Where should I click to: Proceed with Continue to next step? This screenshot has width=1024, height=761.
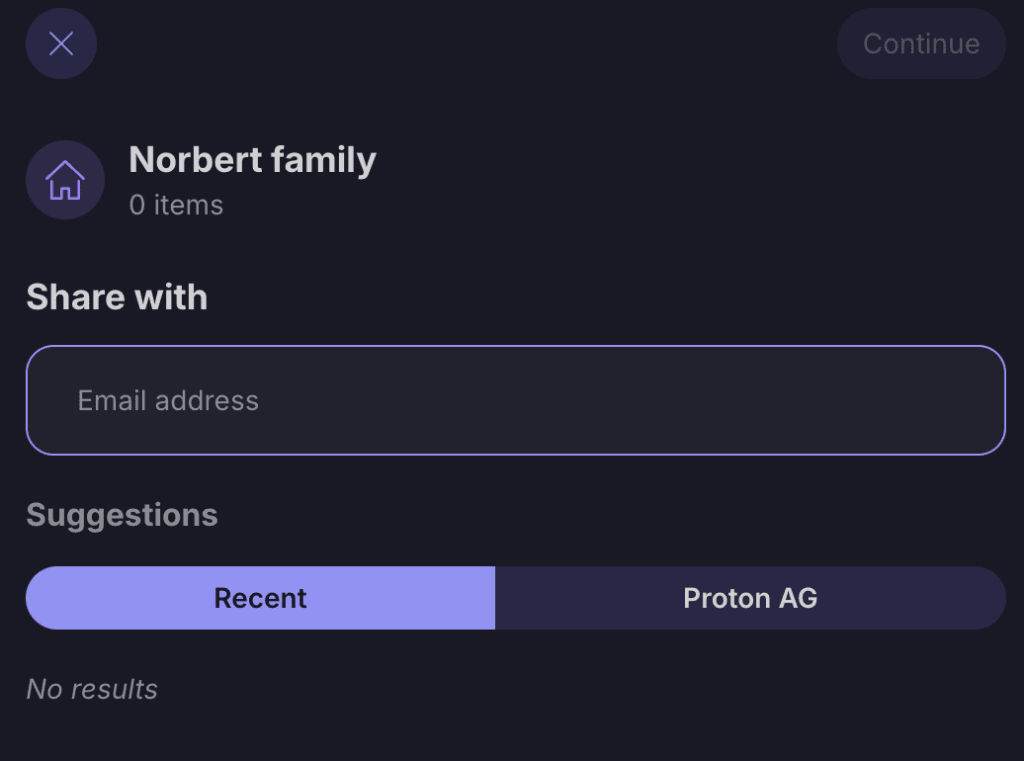[920, 44]
